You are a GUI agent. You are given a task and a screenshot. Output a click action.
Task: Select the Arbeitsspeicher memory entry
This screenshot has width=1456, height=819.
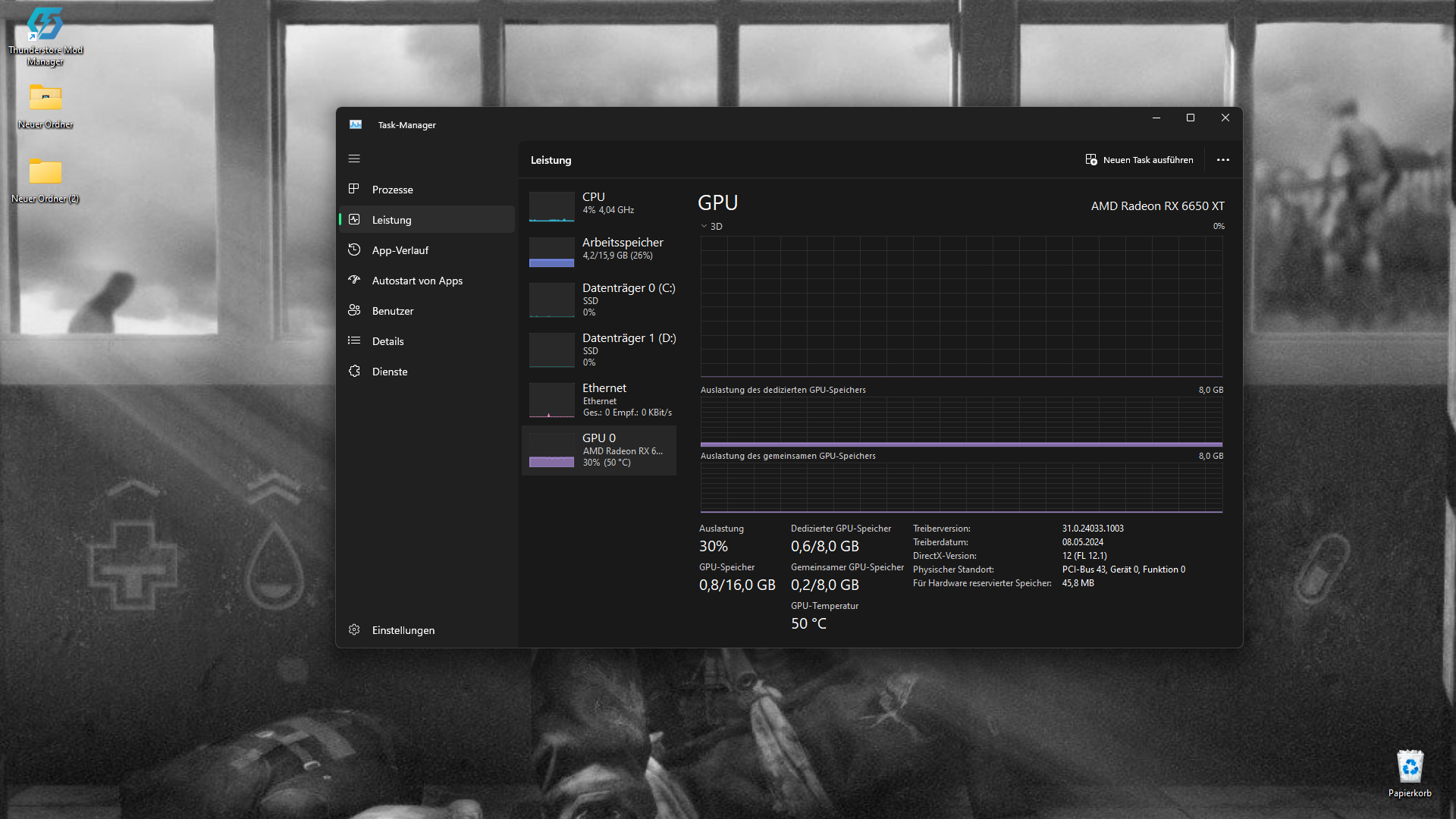pyautogui.click(x=598, y=251)
